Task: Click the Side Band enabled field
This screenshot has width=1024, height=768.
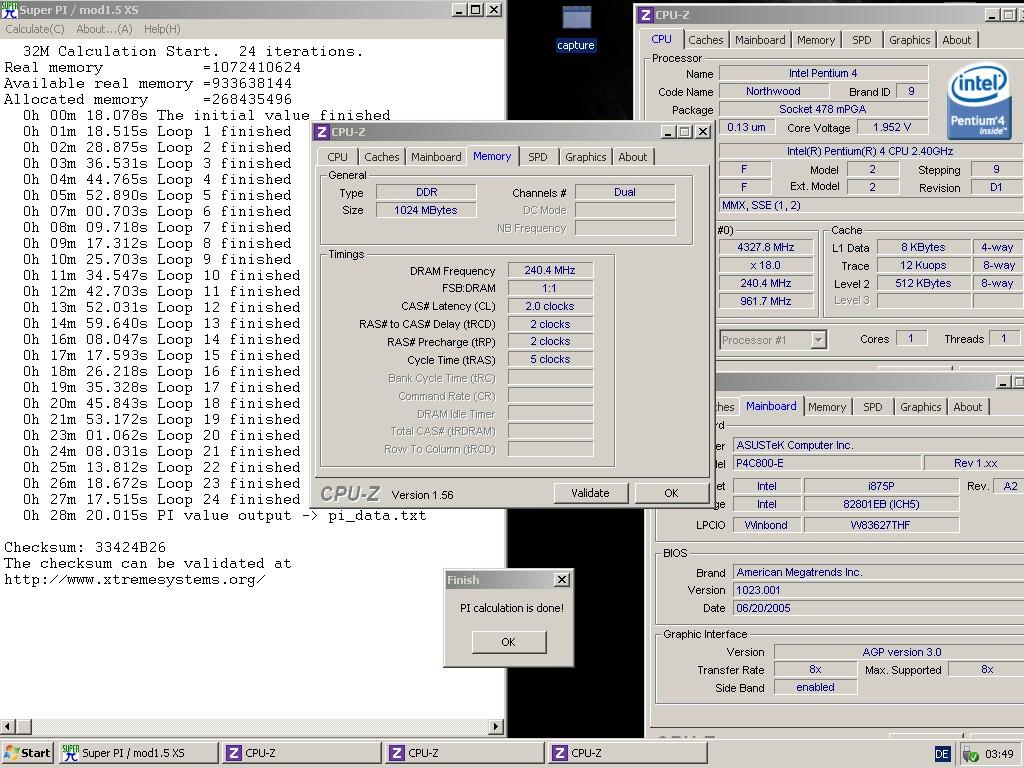Action: [x=815, y=687]
